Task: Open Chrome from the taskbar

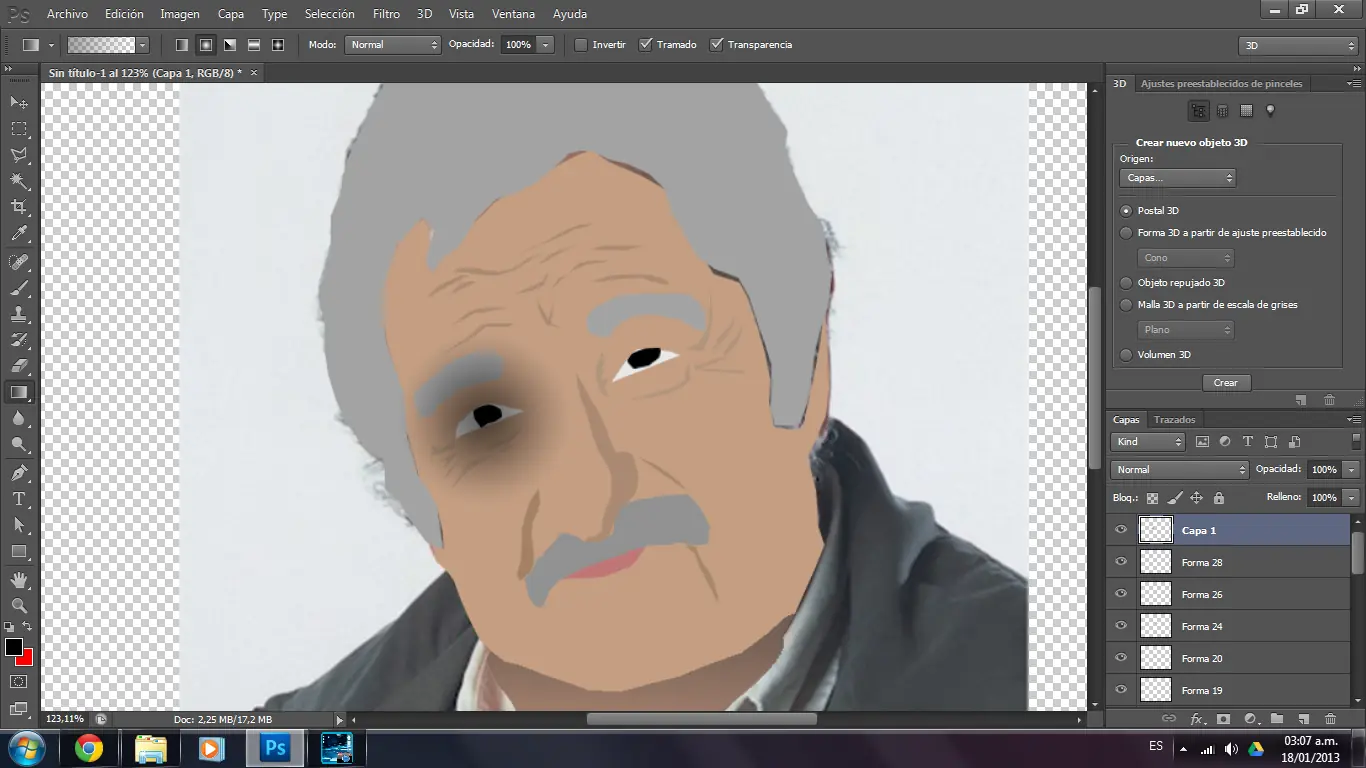Action: [89, 748]
